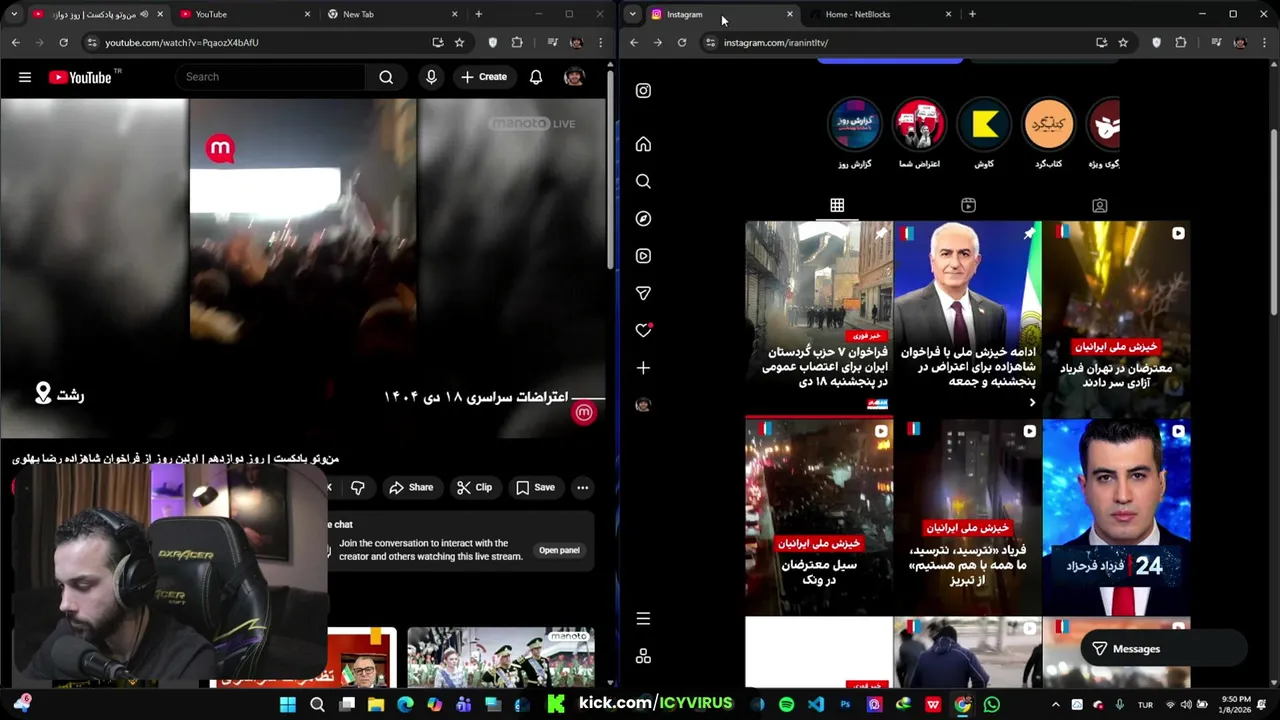This screenshot has height=720, width=1280.
Task: Open Instagram direct messages paper plane
Action: pyautogui.click(x=643, y=293)
